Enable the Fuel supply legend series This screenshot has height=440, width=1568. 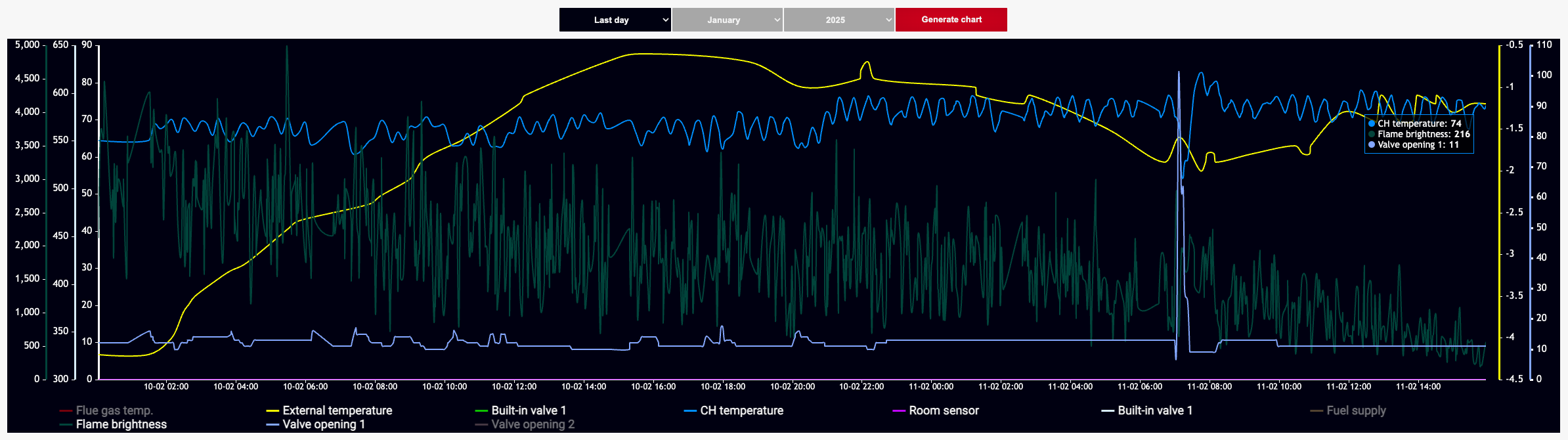coord(1356,410)
